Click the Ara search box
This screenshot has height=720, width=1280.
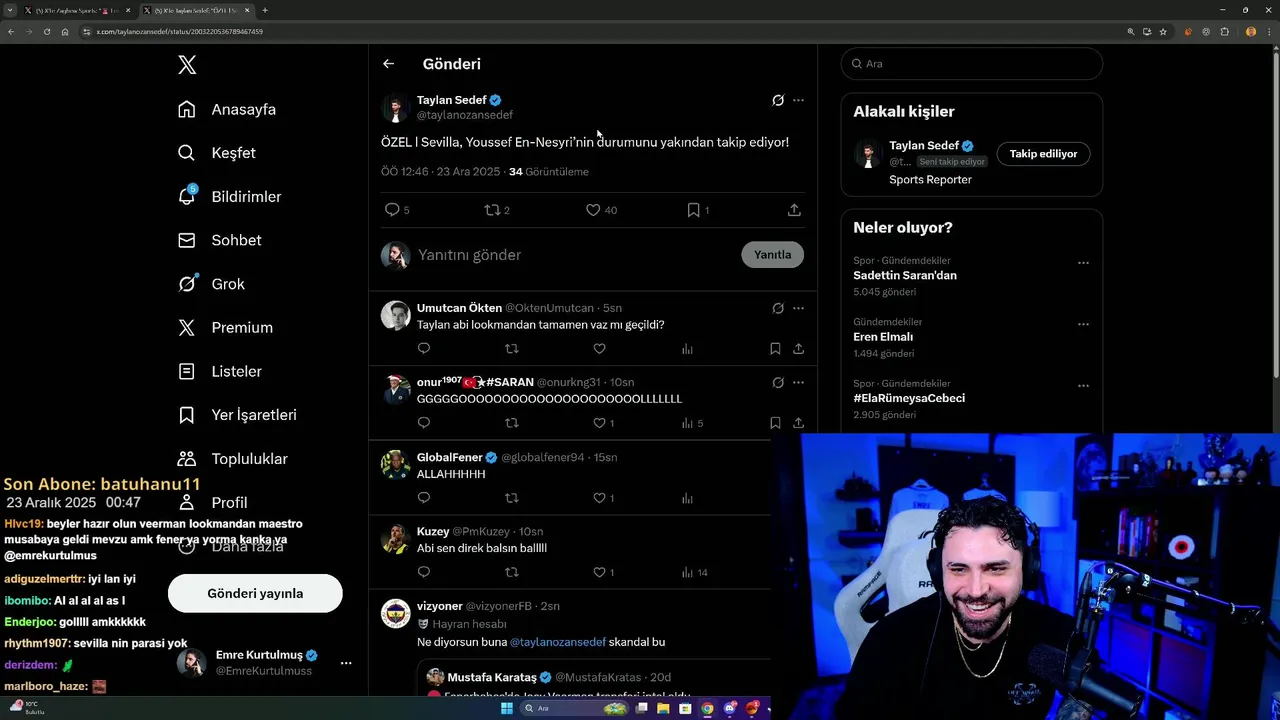pyautogui.click(x=971, y=63)
